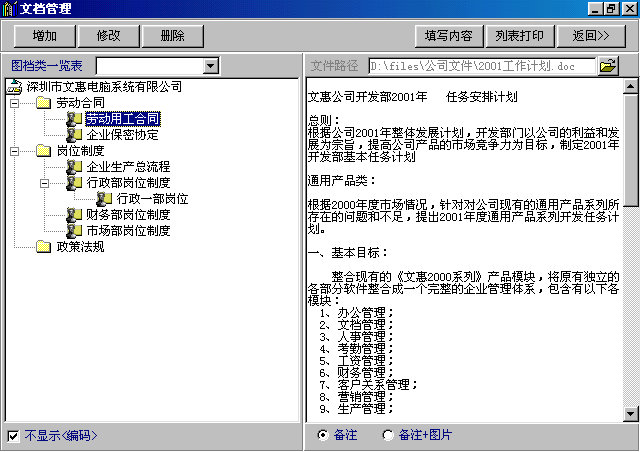640x452 pixels.
Task: Click the 文档管理 title bar app icon
Action: coord(9,9)
